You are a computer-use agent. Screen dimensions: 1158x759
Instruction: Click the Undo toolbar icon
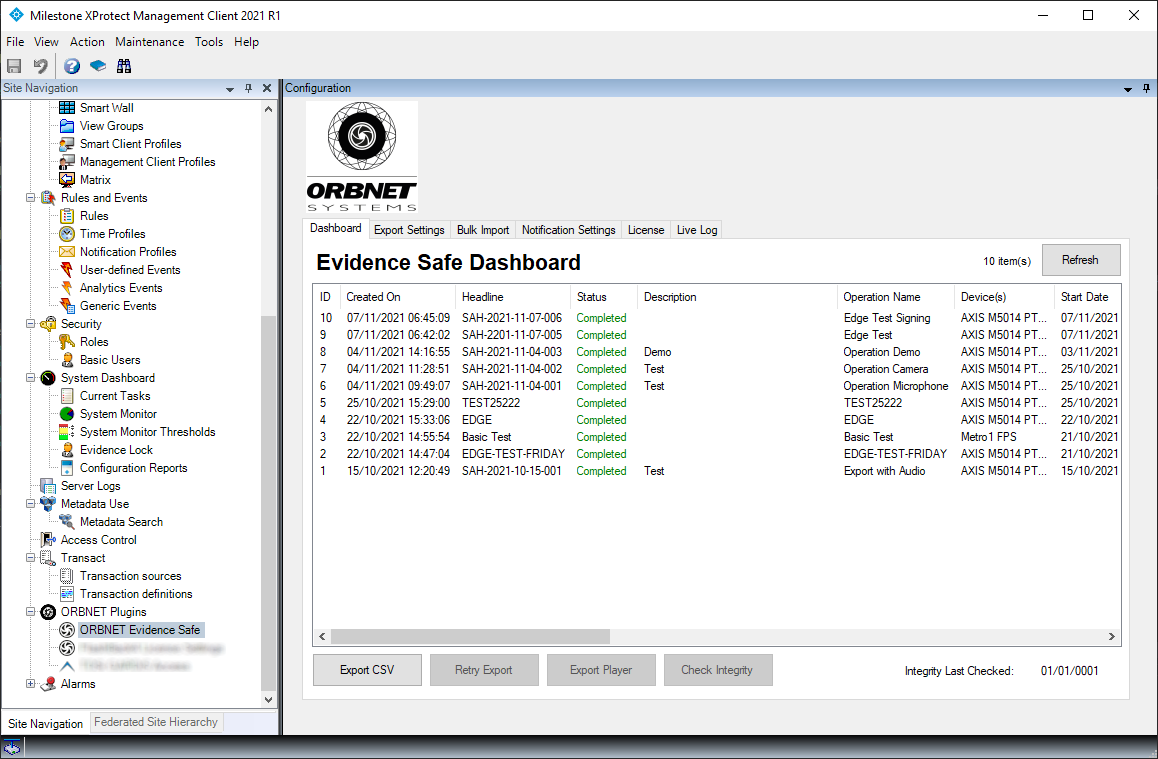pyautogui.click(x=41, y=66)
